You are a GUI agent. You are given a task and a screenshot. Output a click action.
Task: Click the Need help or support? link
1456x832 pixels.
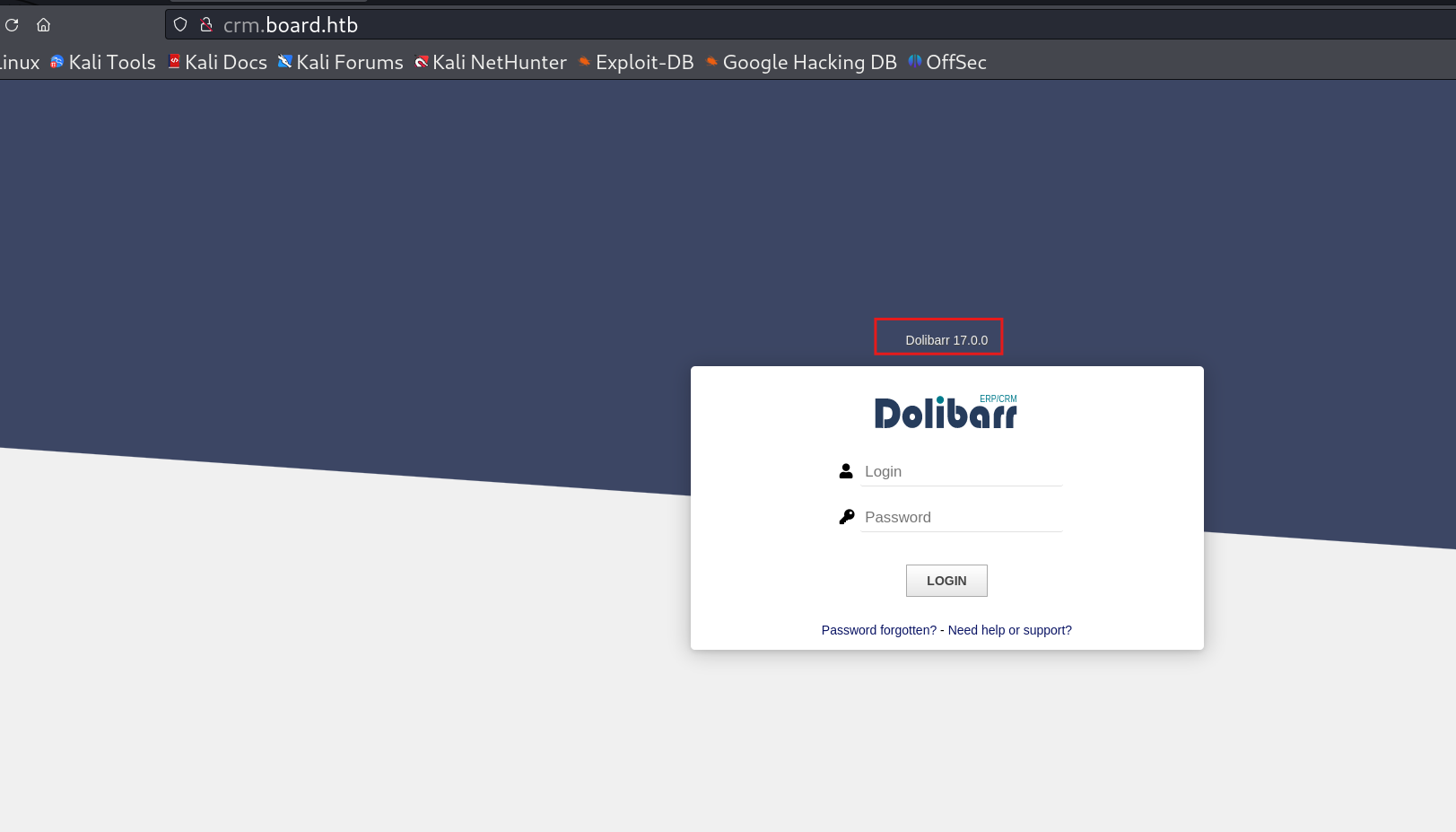point(1010,630)
